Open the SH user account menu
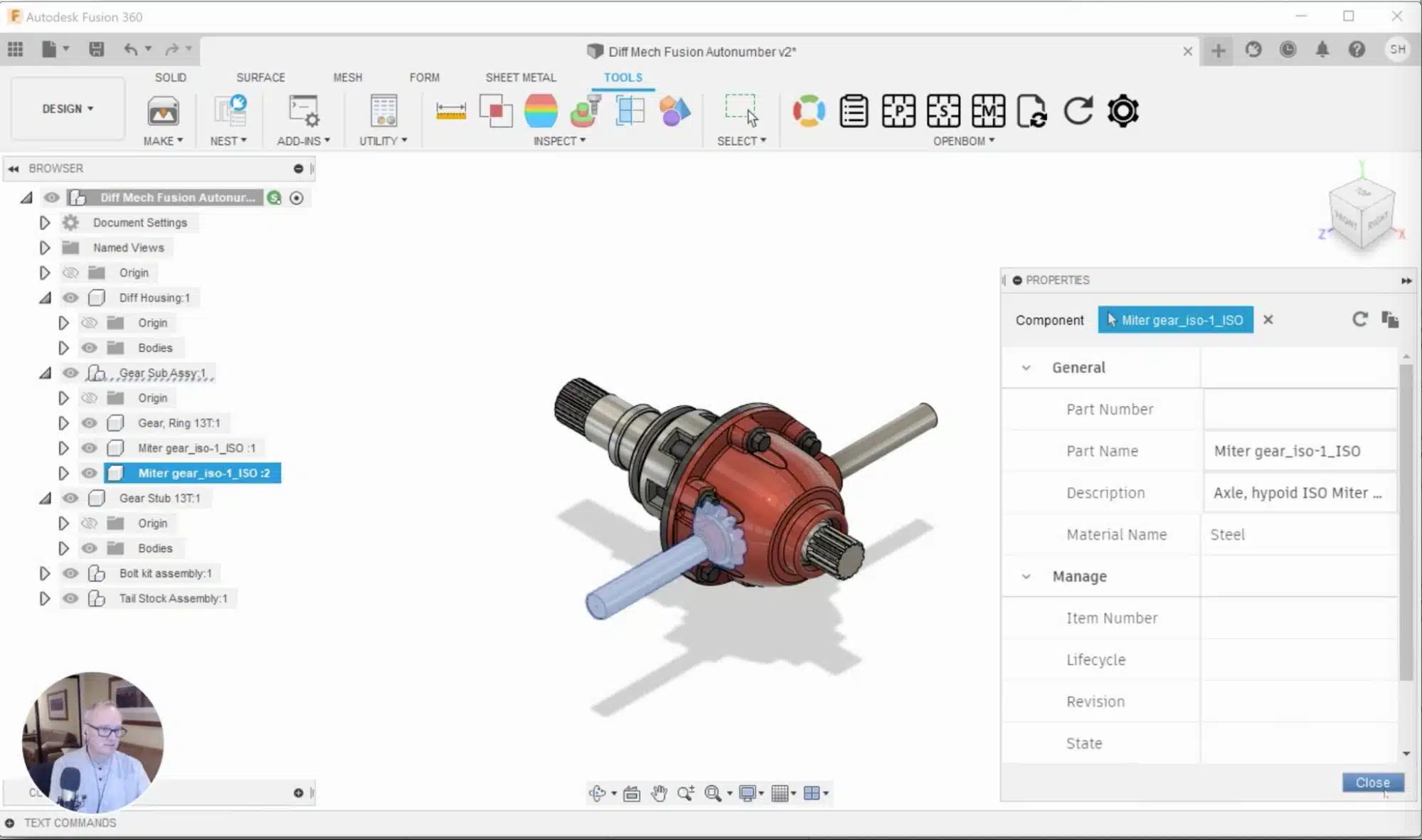1422x840 pixels. [x=1397, y=49]
